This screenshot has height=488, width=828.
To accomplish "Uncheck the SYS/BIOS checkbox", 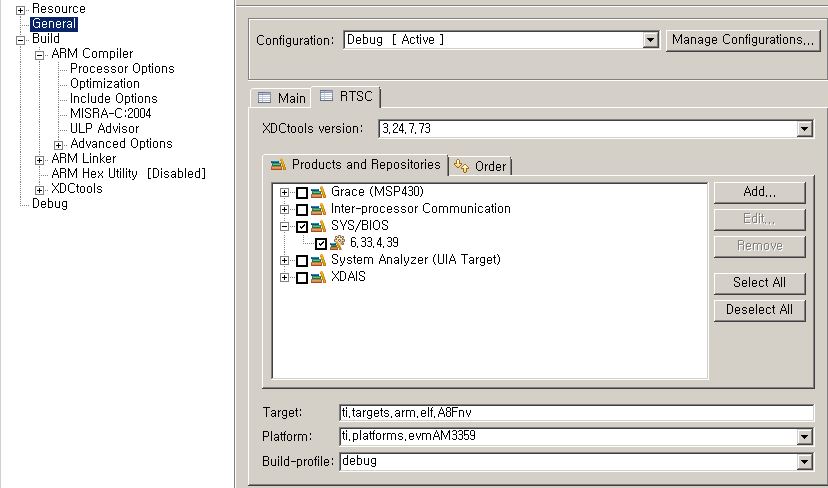I will pyautogui.click(x=302, y=226).
